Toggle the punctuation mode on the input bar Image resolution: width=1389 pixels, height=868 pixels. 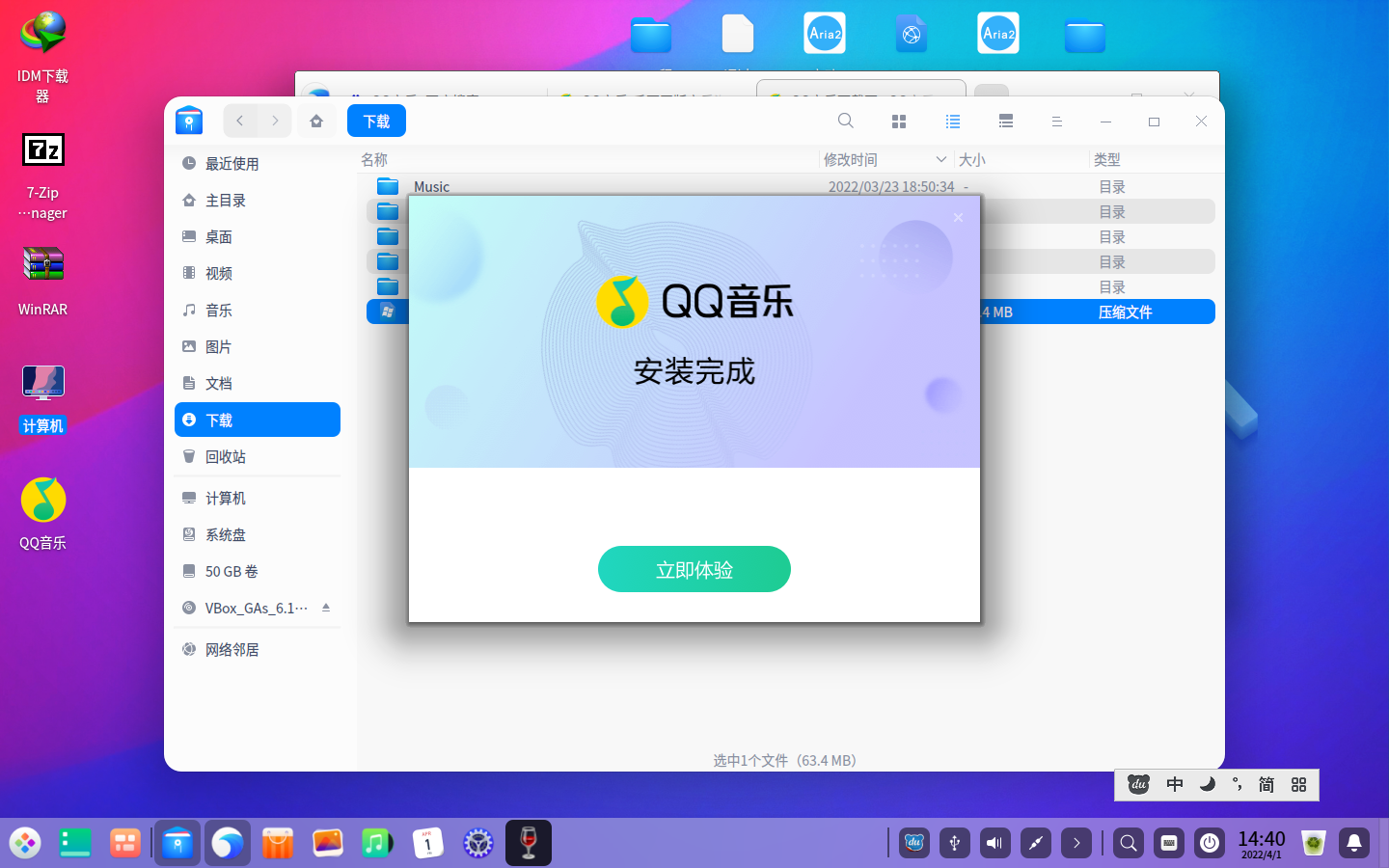pyautogui.click(x=1237, y=784)
